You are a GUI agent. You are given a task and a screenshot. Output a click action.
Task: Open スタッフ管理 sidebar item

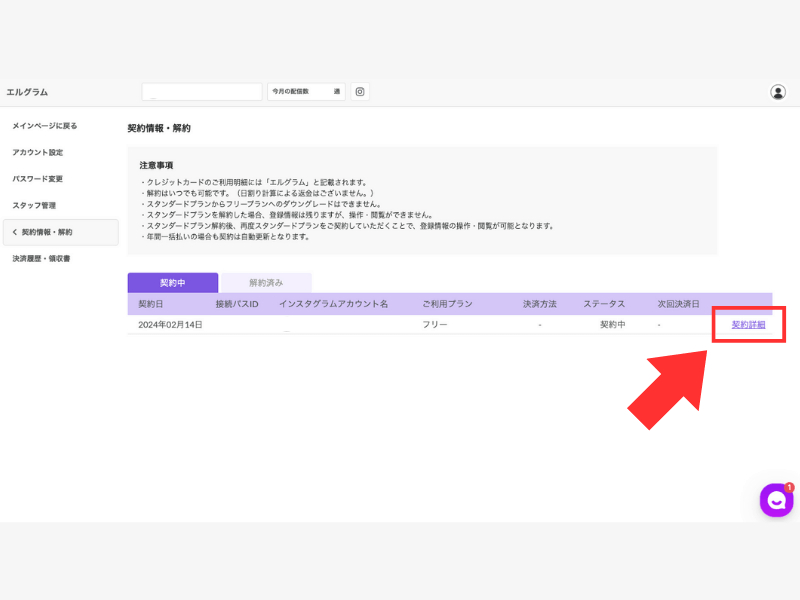[x=34, y=205]
